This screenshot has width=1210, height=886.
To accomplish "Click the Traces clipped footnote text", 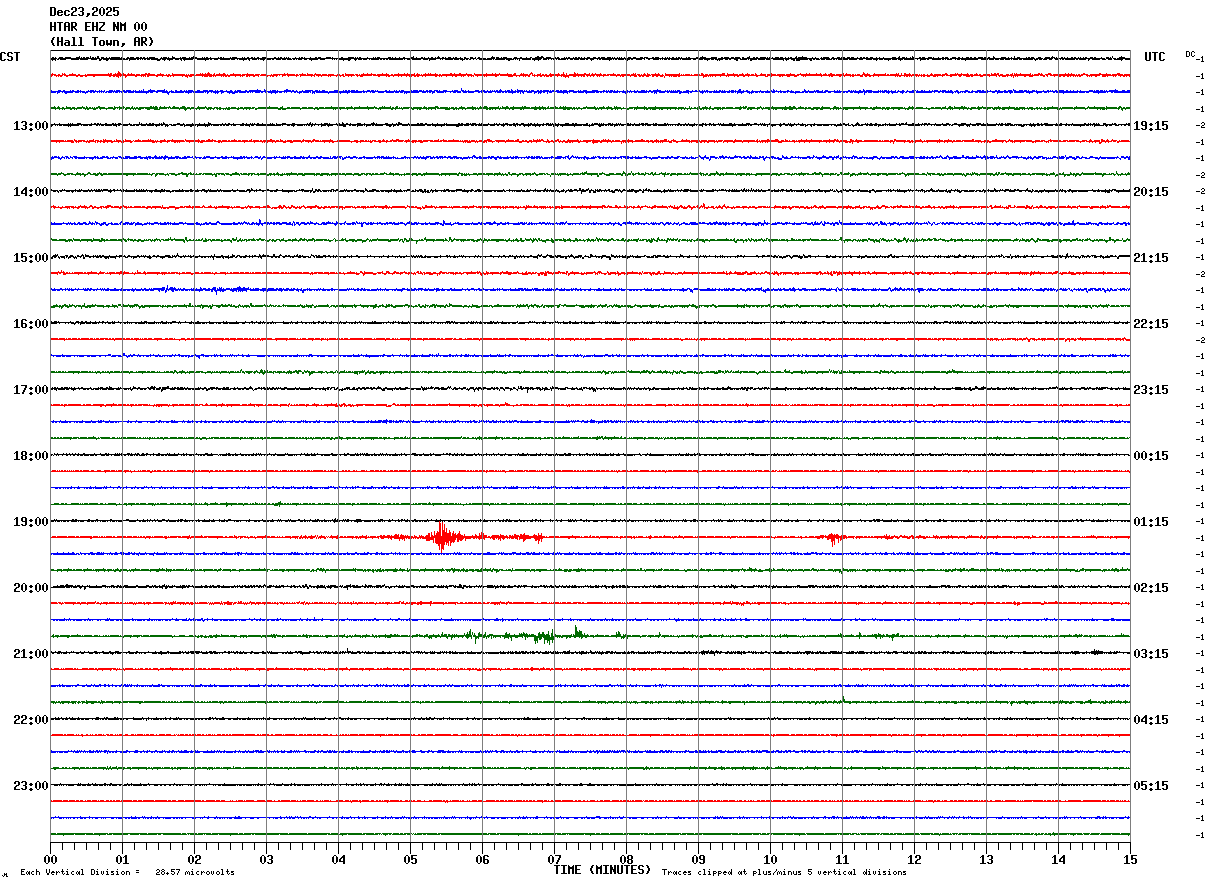I will click(784, 873).
